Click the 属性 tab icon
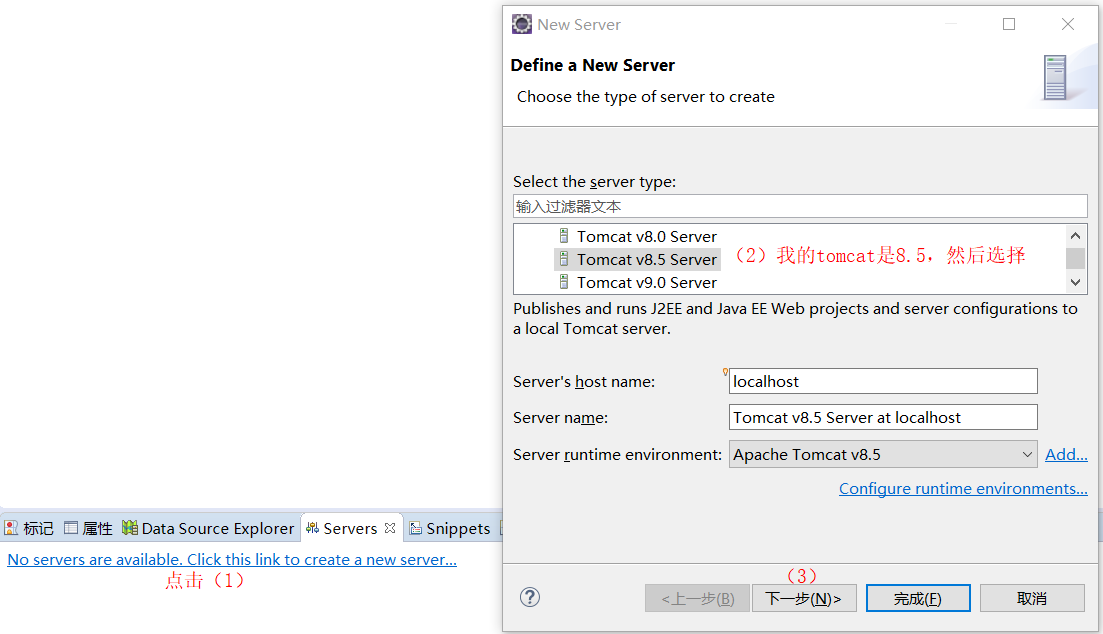 (71, 528)
